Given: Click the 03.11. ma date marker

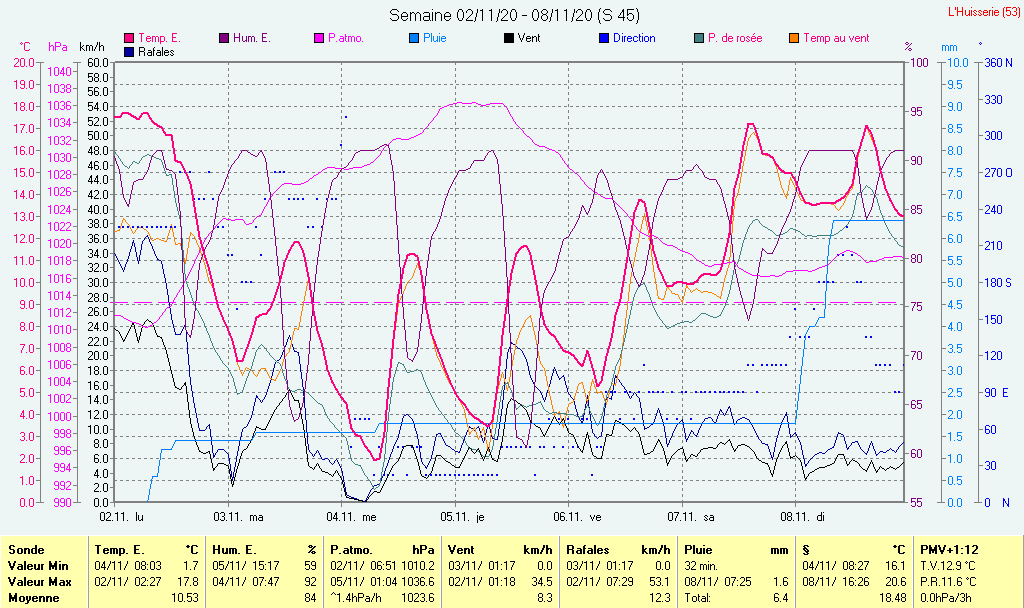Looking at the screenshot, I should [238, 517].
